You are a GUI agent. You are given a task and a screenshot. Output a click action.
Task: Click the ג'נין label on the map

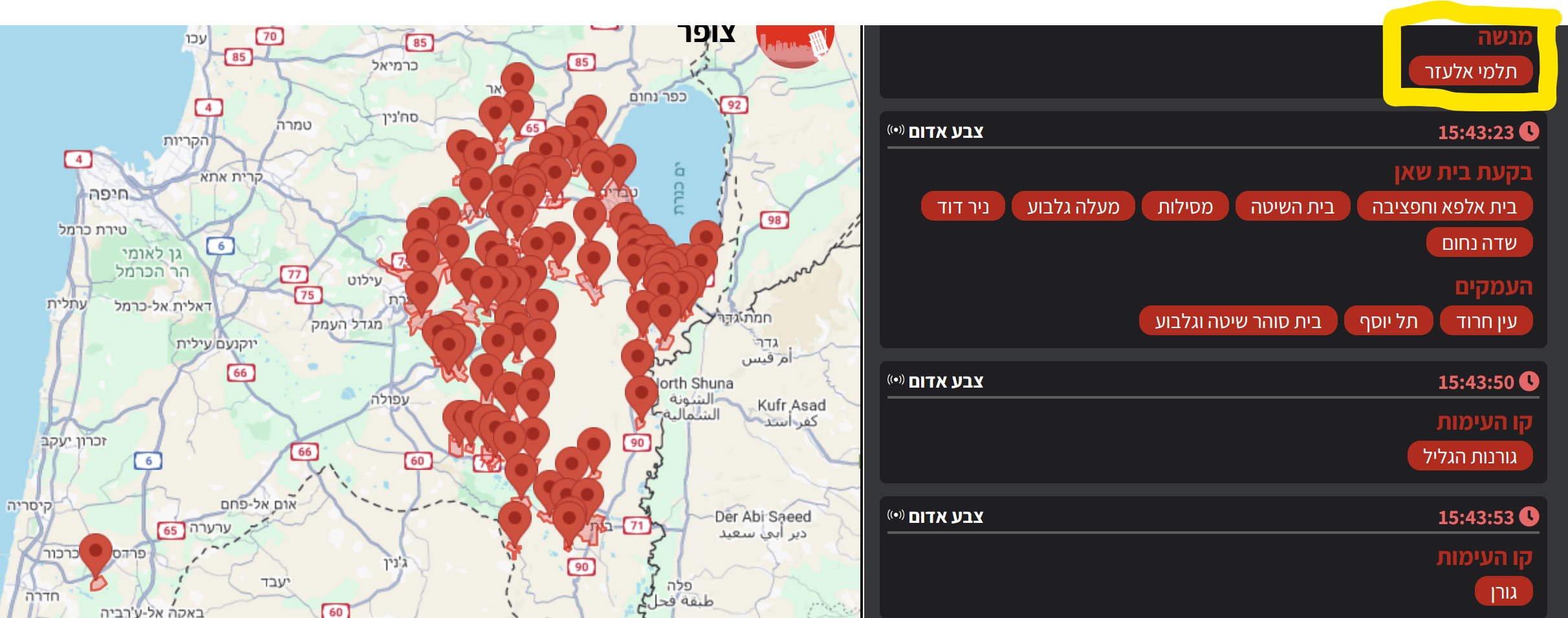pos(395,563)
